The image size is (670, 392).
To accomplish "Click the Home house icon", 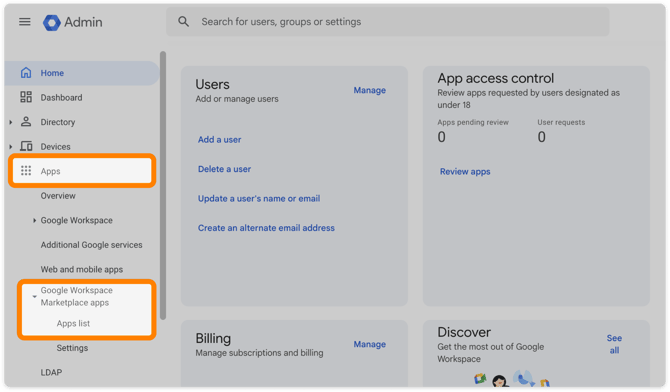I will [26, 73].
